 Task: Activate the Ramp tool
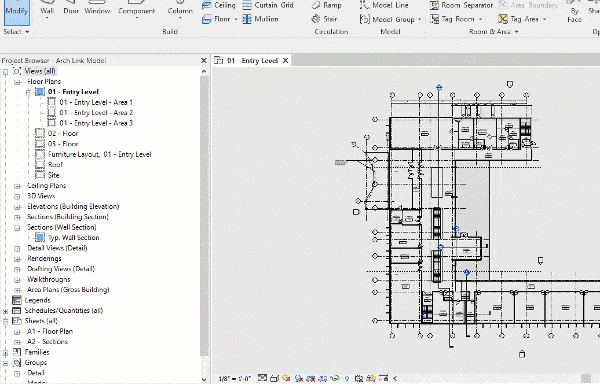click(x=326, y=5)
